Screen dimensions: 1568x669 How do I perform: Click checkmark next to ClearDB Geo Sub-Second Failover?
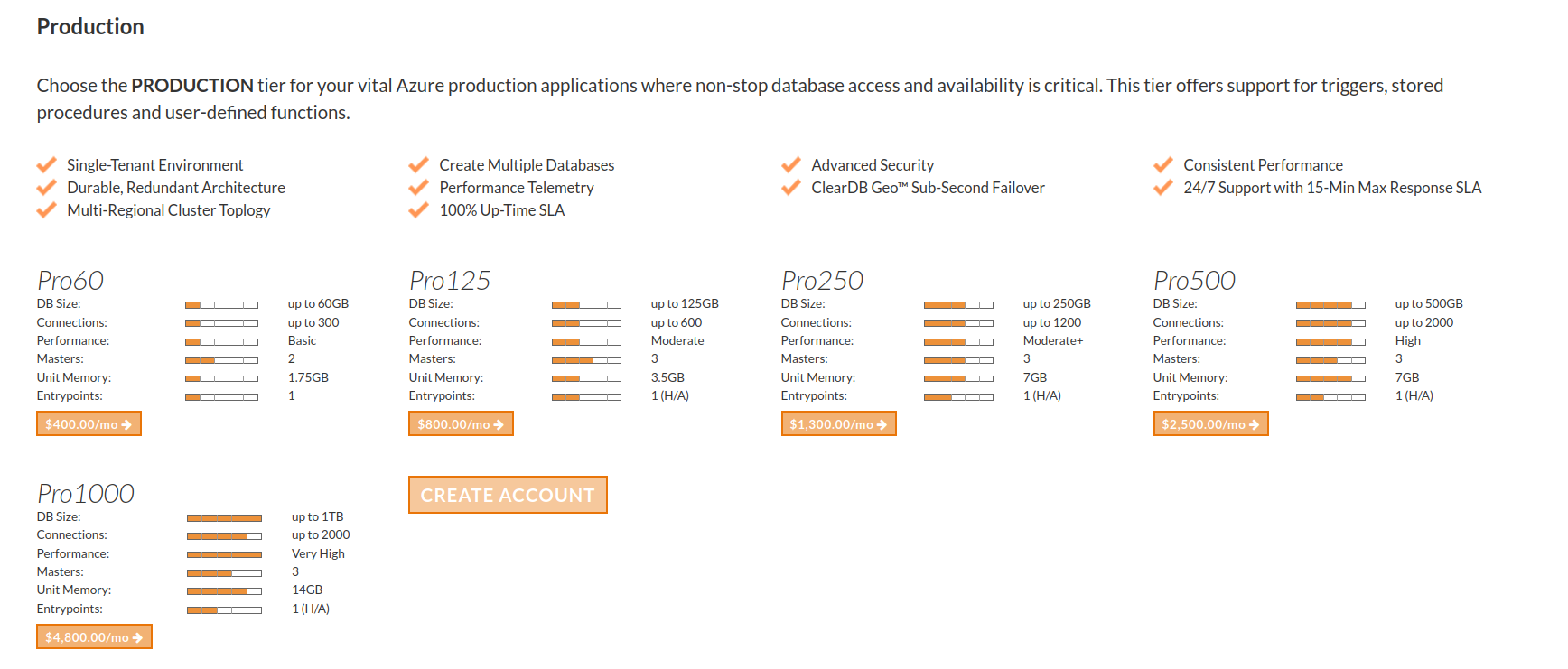[x=791, y=188]
